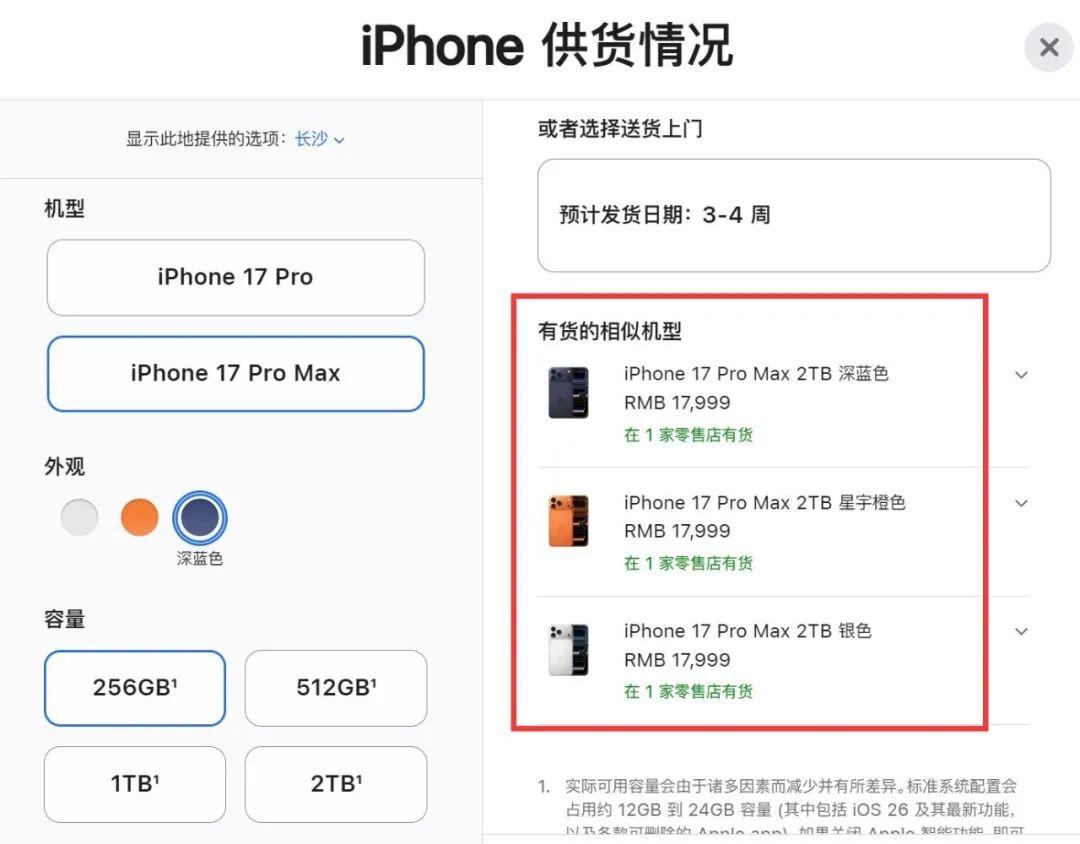Choose the deep blue color swatch
The width and height of the screenshot is (1080, 844).
click(200, 517)
